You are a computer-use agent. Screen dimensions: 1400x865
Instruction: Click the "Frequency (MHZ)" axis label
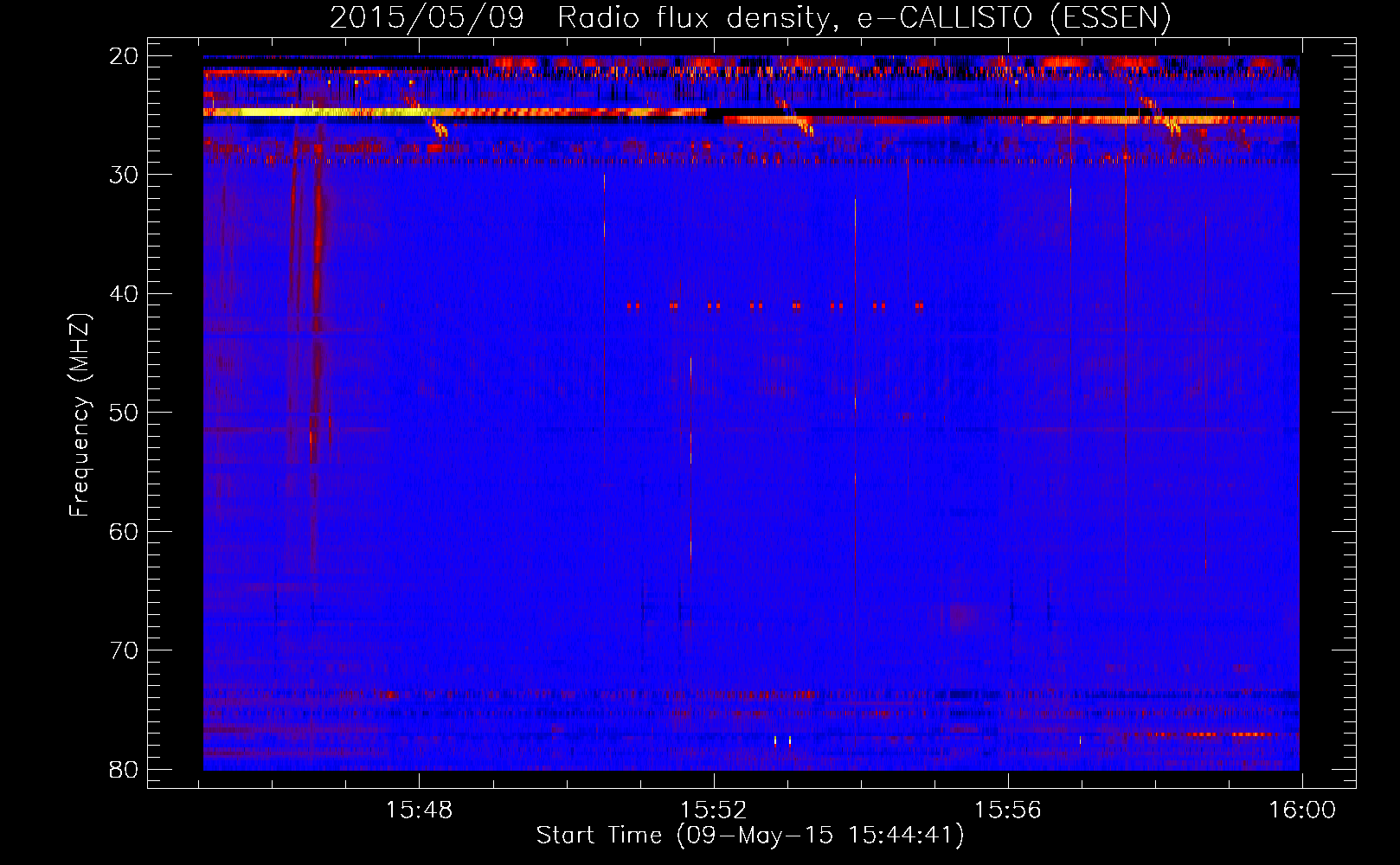(80, 415)
